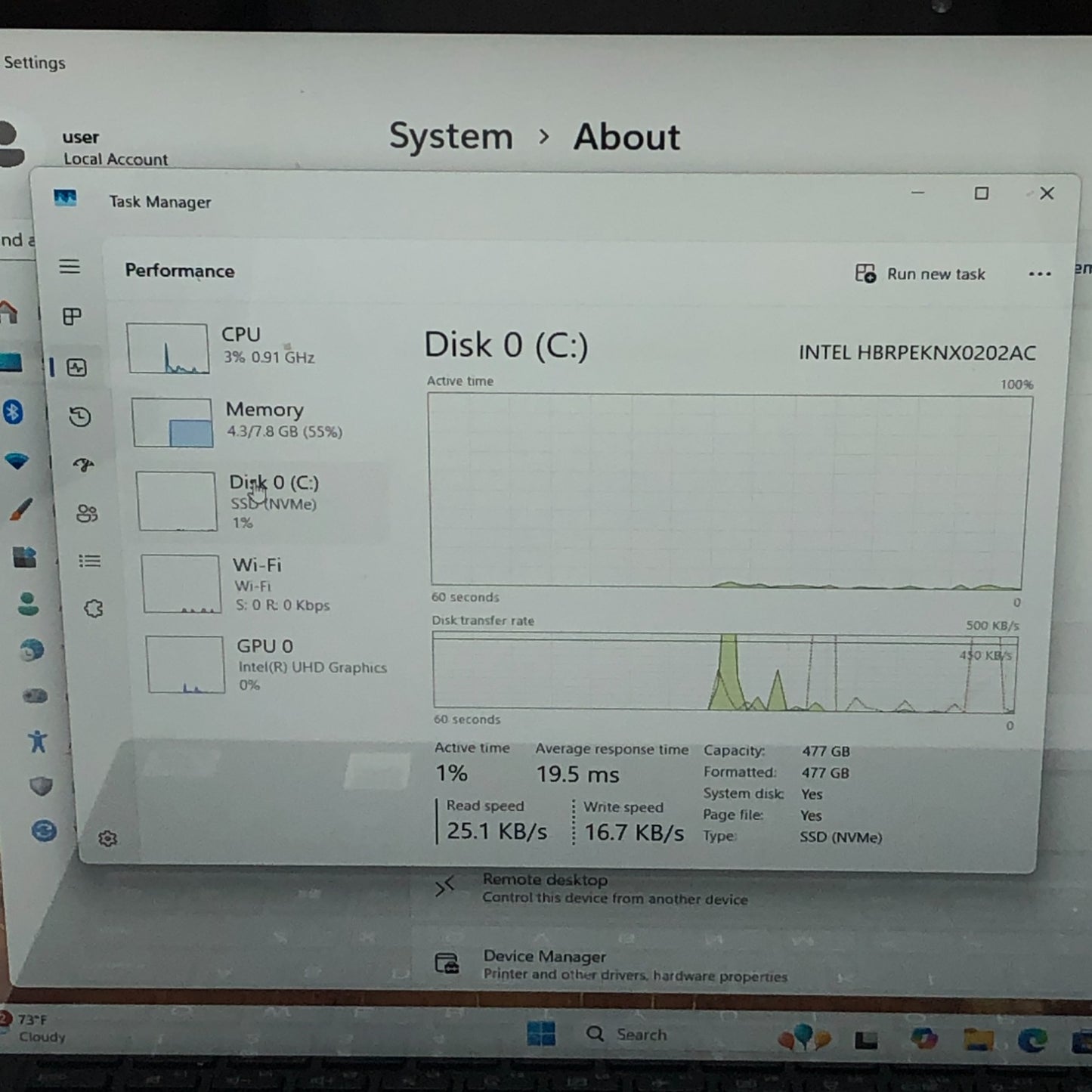
Task: Click the taskbar Search box
Action: click(627, 1035)
